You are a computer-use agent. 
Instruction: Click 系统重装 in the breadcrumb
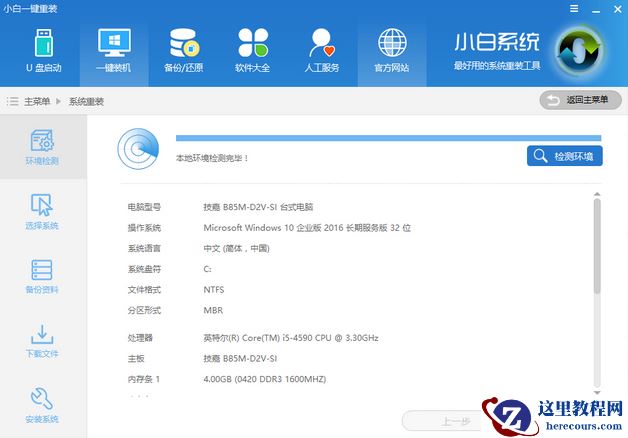click(86, 101)
